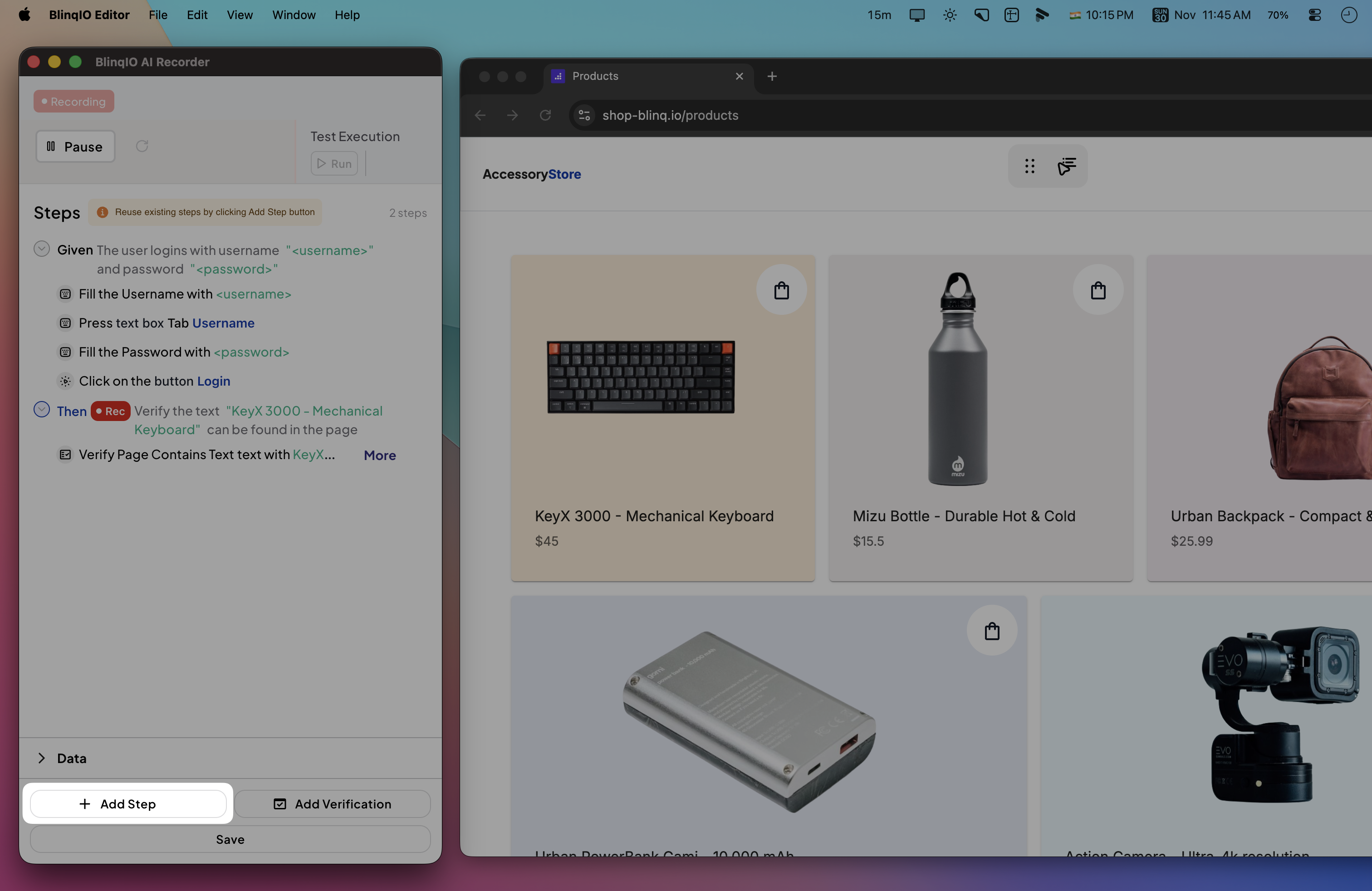Click the Add Step button
Image resolution: width=1372 pixels, height=891 pixels.
click(x=128, y=803)
